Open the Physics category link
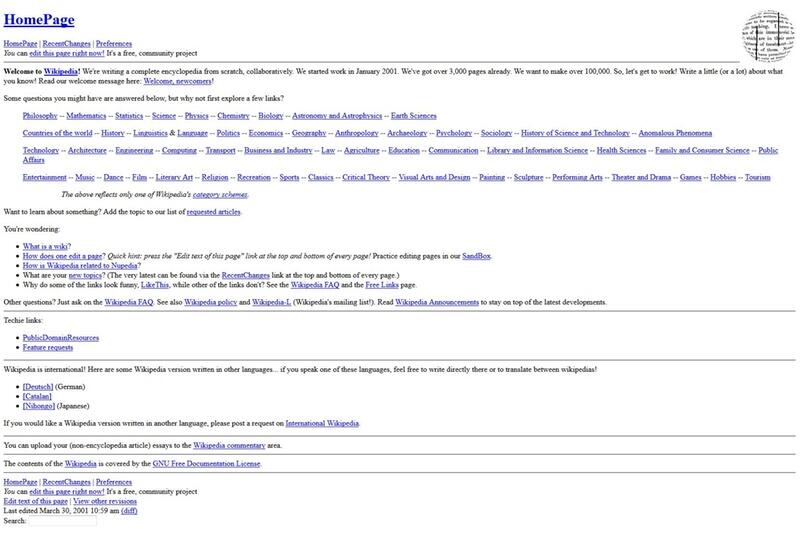800x534 pixels. point(196,116)
